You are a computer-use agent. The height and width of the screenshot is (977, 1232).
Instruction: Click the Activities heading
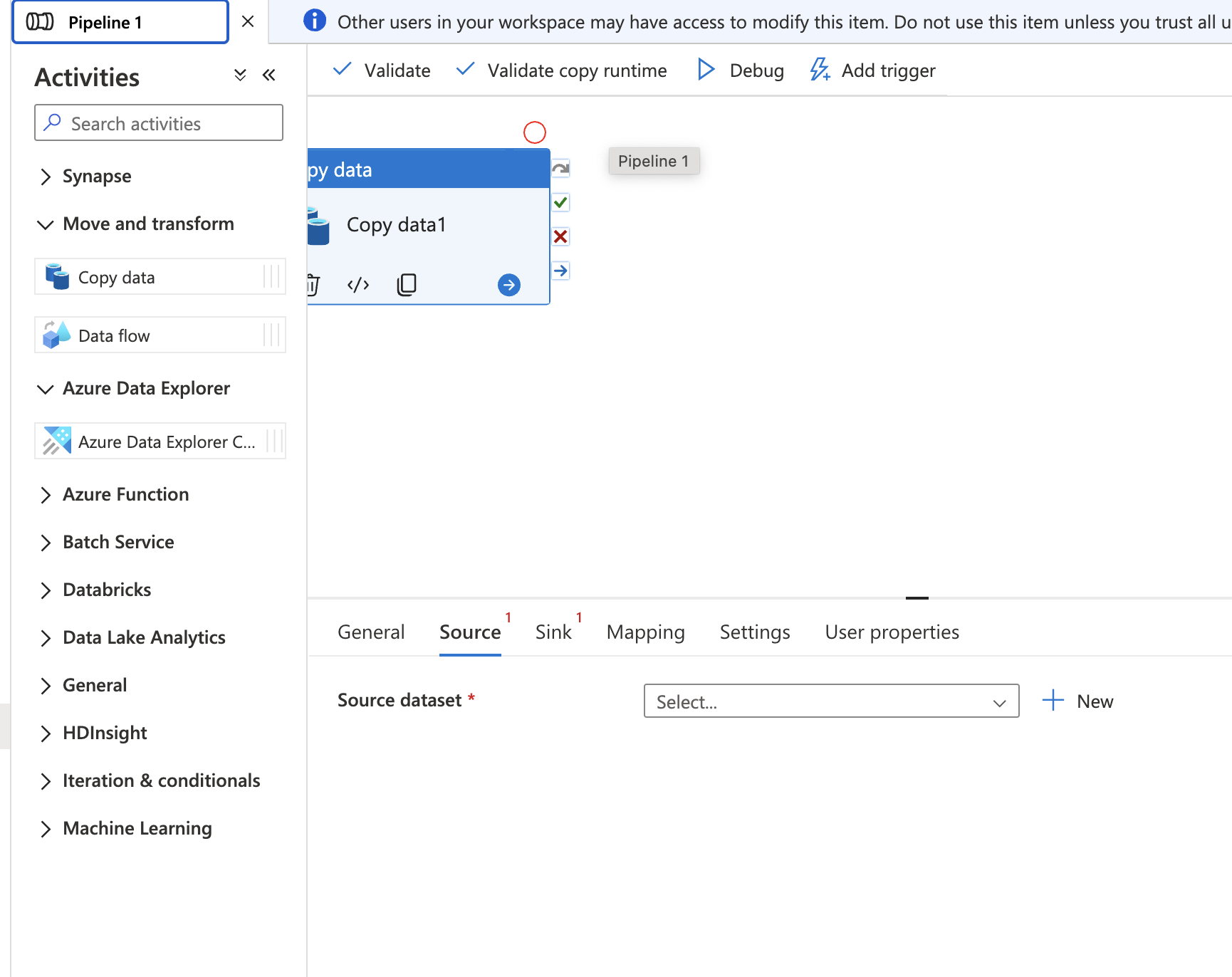tap(87, 77)
